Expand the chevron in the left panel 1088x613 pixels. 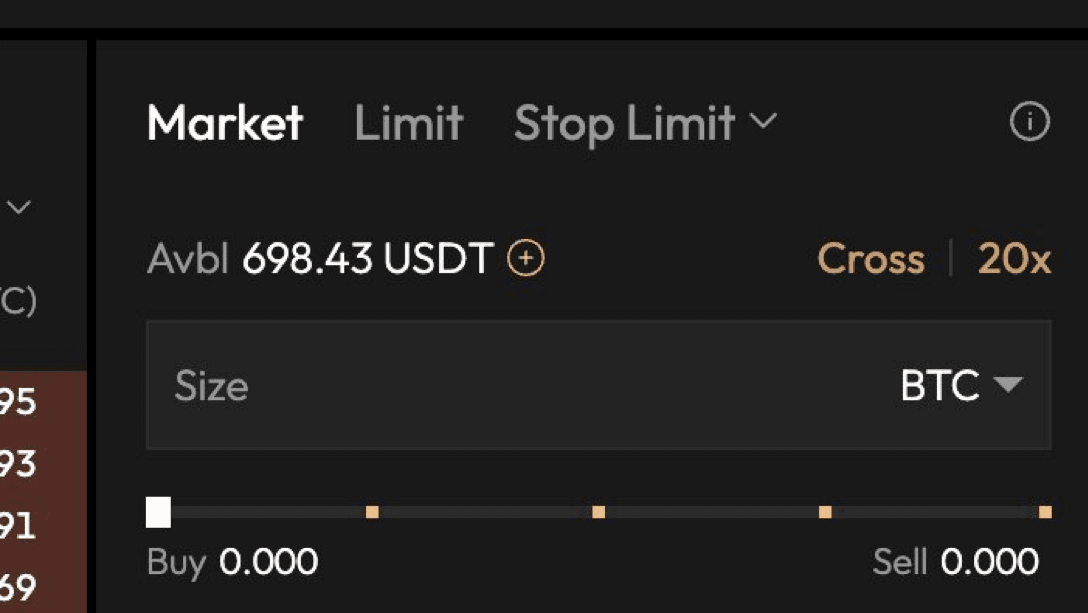pyautogui.click(x=19, y=207)
